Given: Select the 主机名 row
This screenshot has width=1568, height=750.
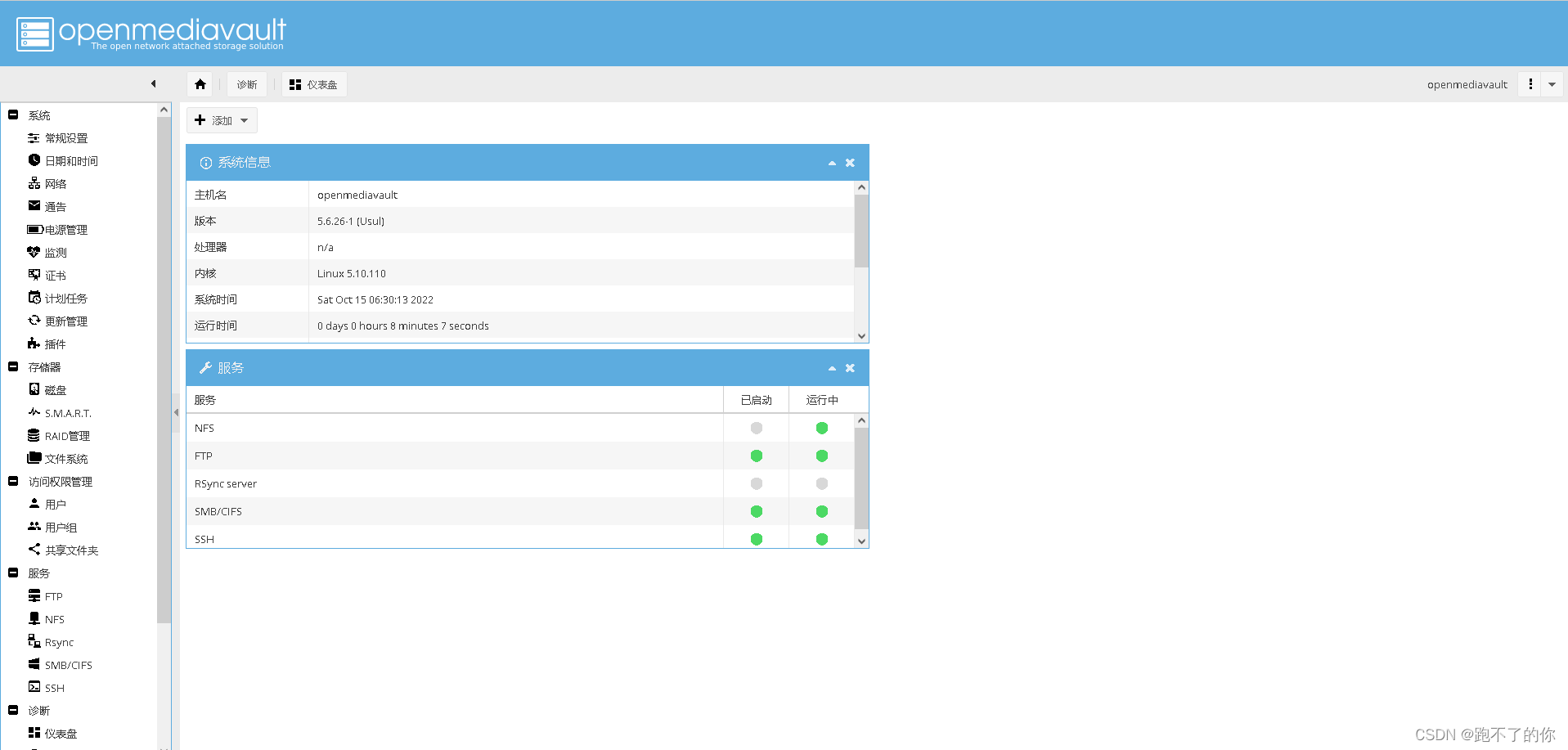Looking at the screenshot, I should (x=520, y=195).
